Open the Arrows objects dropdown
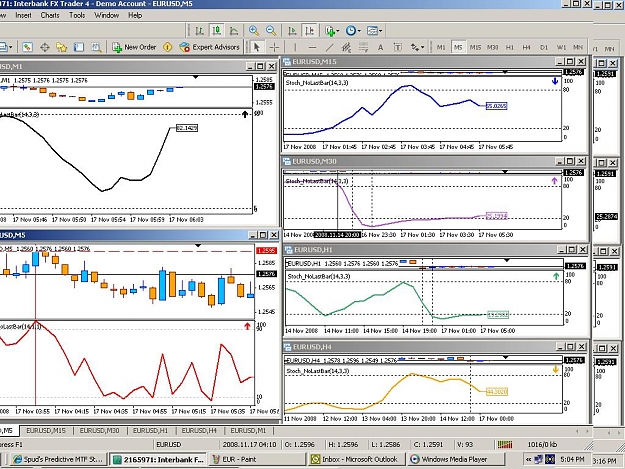The width and height of the screenshot is (625, 469). click(x=417, y=47)
